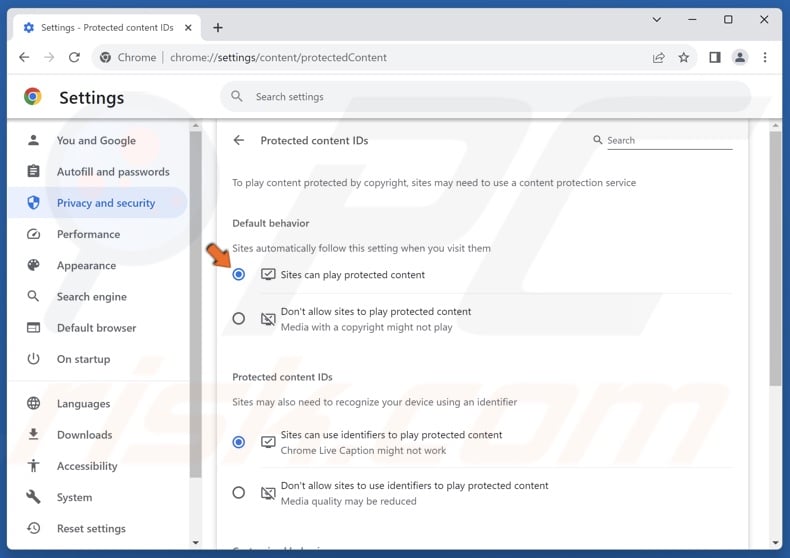
Task: Click the blocked protected content icon
Action: tap(268, 319)
